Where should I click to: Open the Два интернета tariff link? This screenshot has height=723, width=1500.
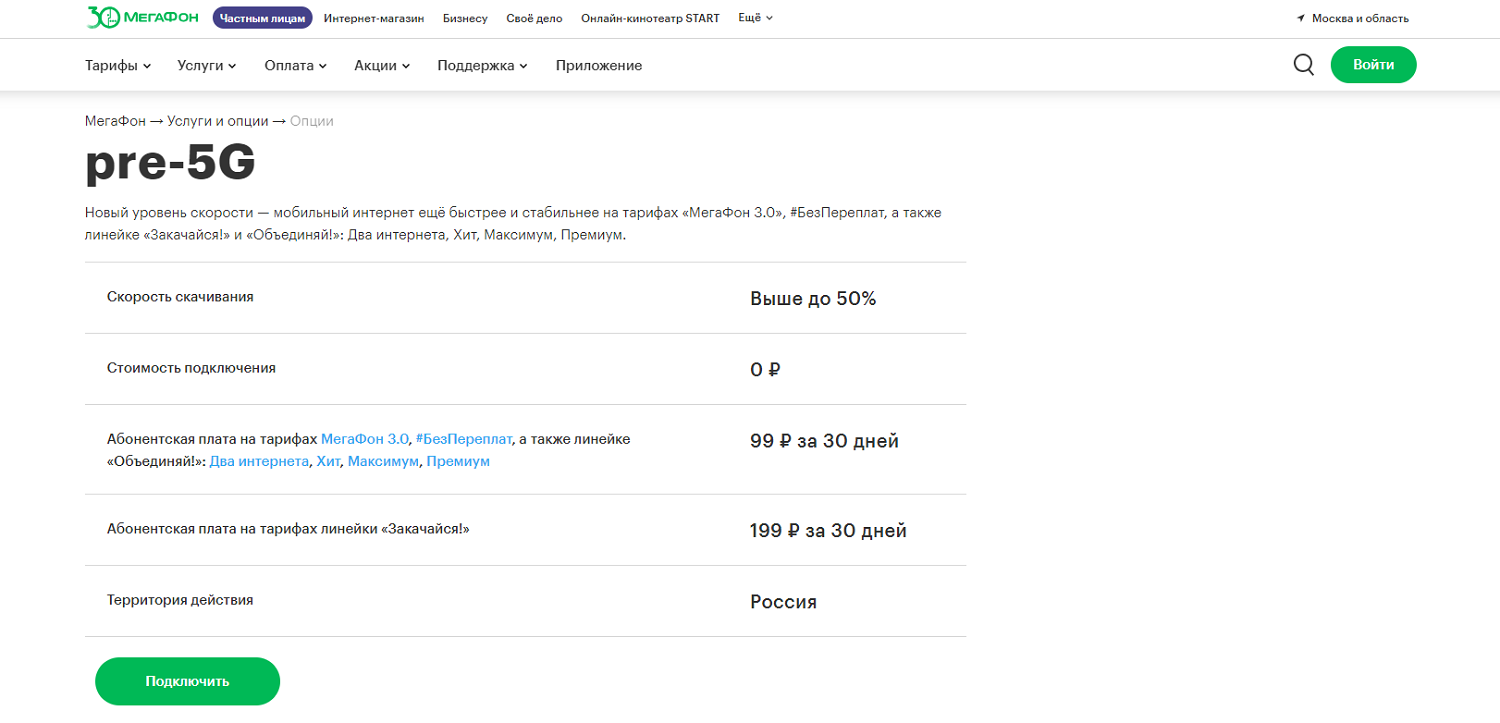(x=259, y=462)
